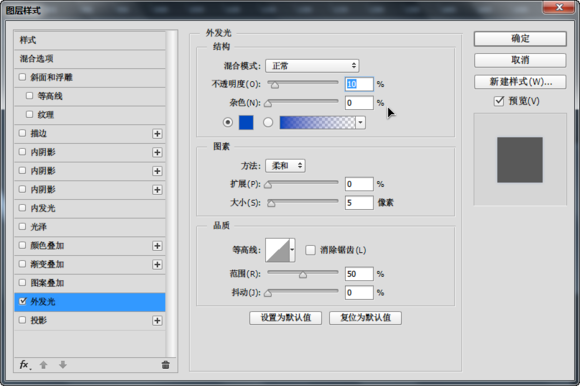The height and width of the screenshot is (386, 580).
Task: Click the move effect up arrow
Action: pyautogui.click(x=43, y=365)
